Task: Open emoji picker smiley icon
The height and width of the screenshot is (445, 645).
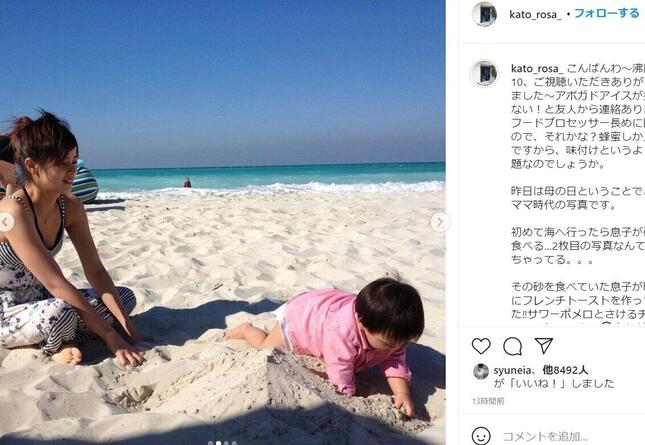Action: point(481,435)
